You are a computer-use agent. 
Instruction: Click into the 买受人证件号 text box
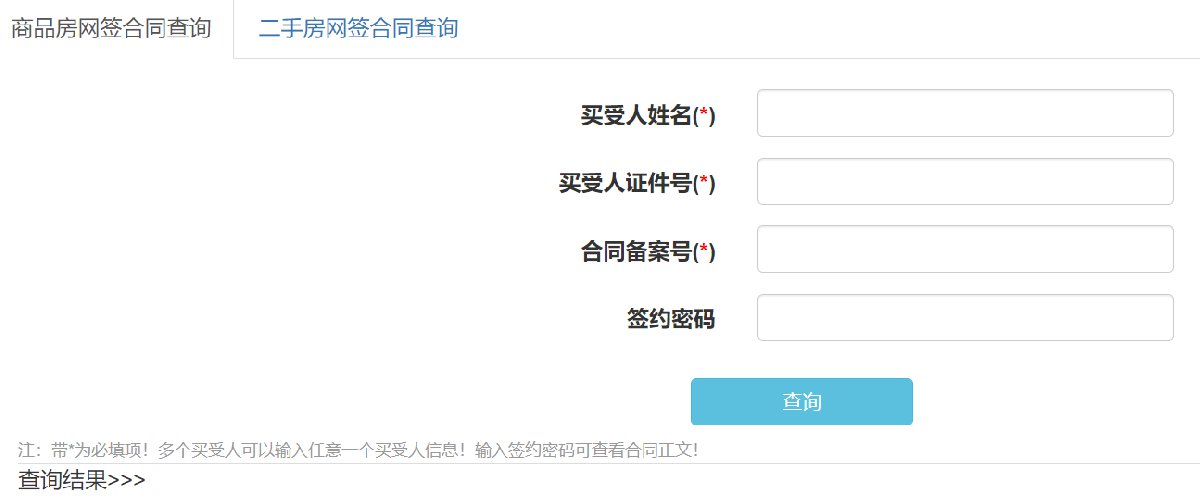click(964, 182)
